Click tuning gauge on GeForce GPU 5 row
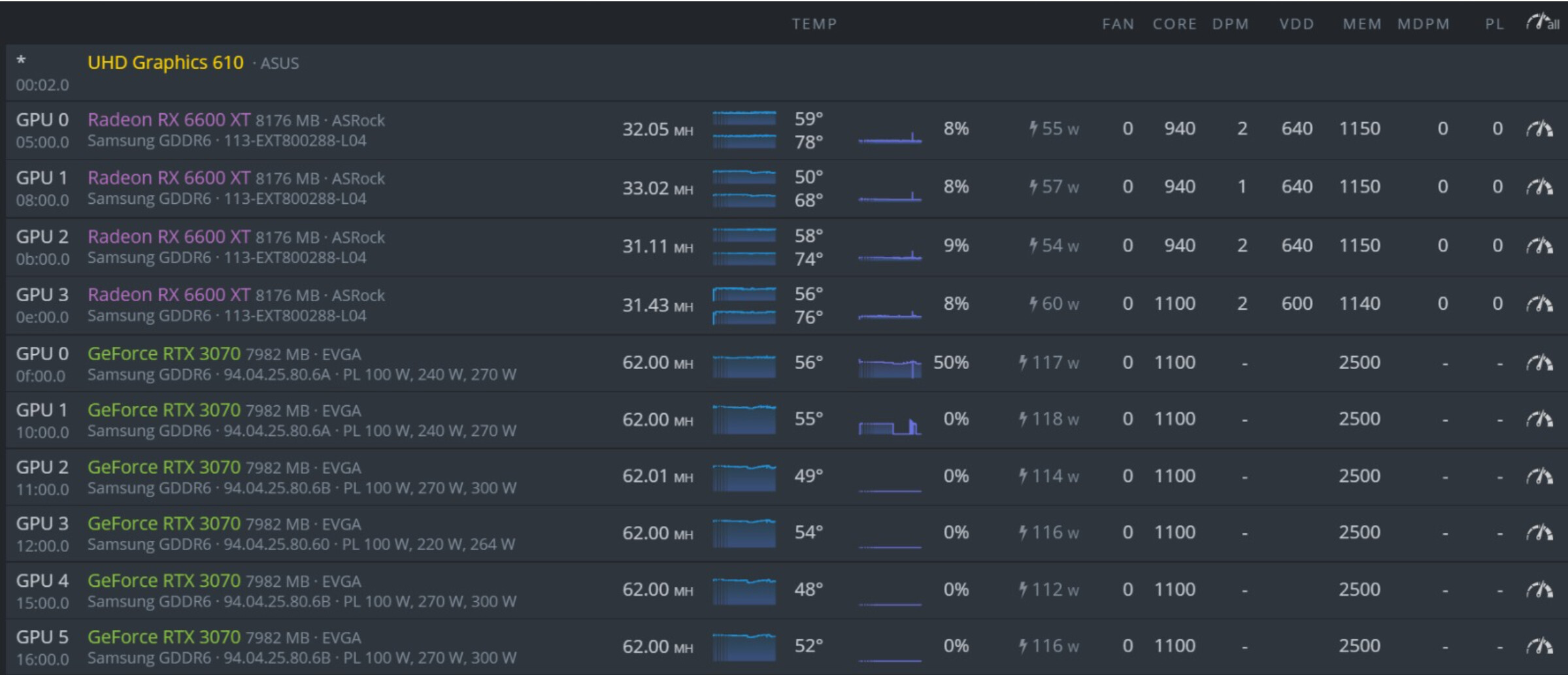The height and width of the screenshot is (675, 1568). 1539,646
